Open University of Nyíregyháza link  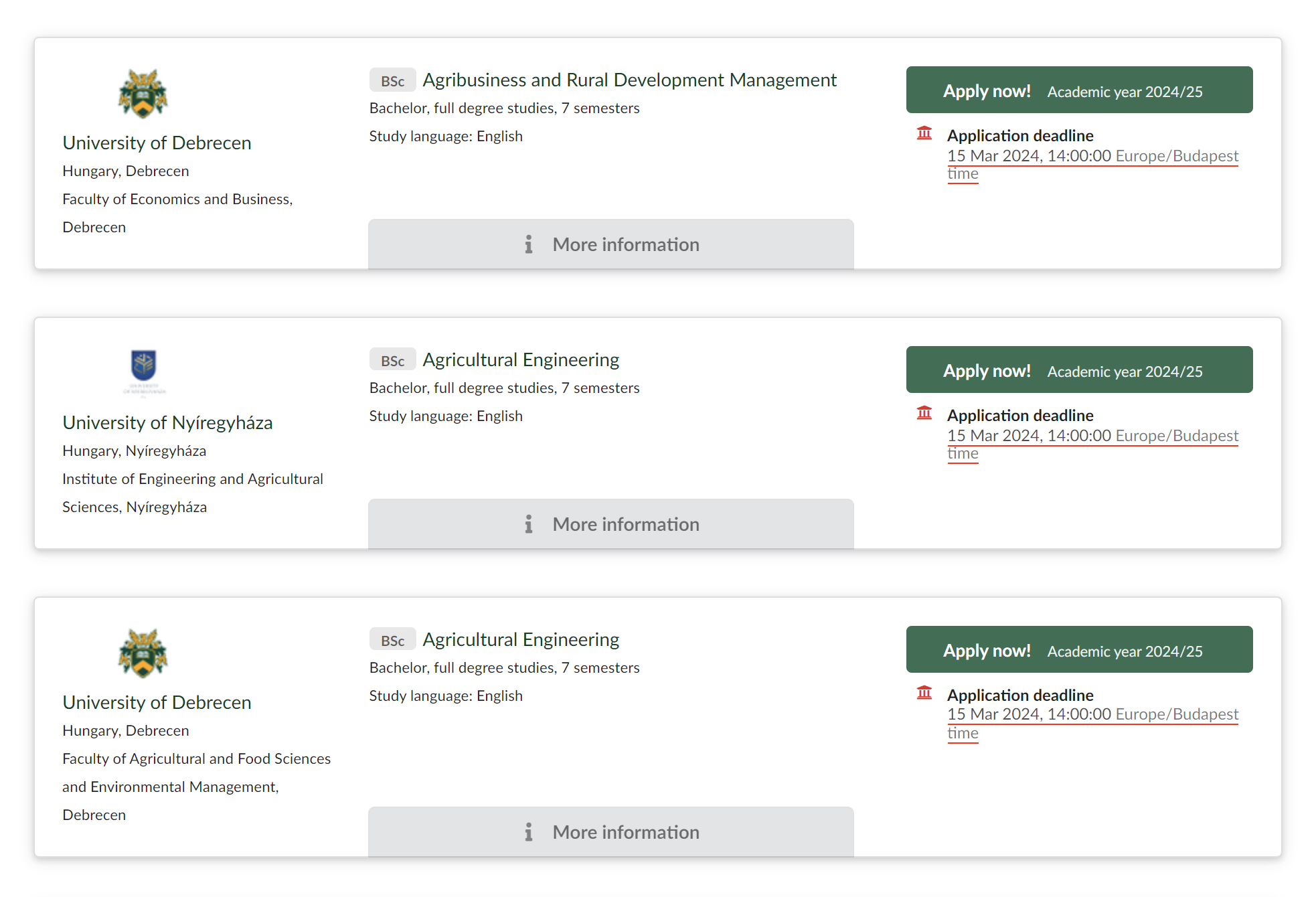167,422
